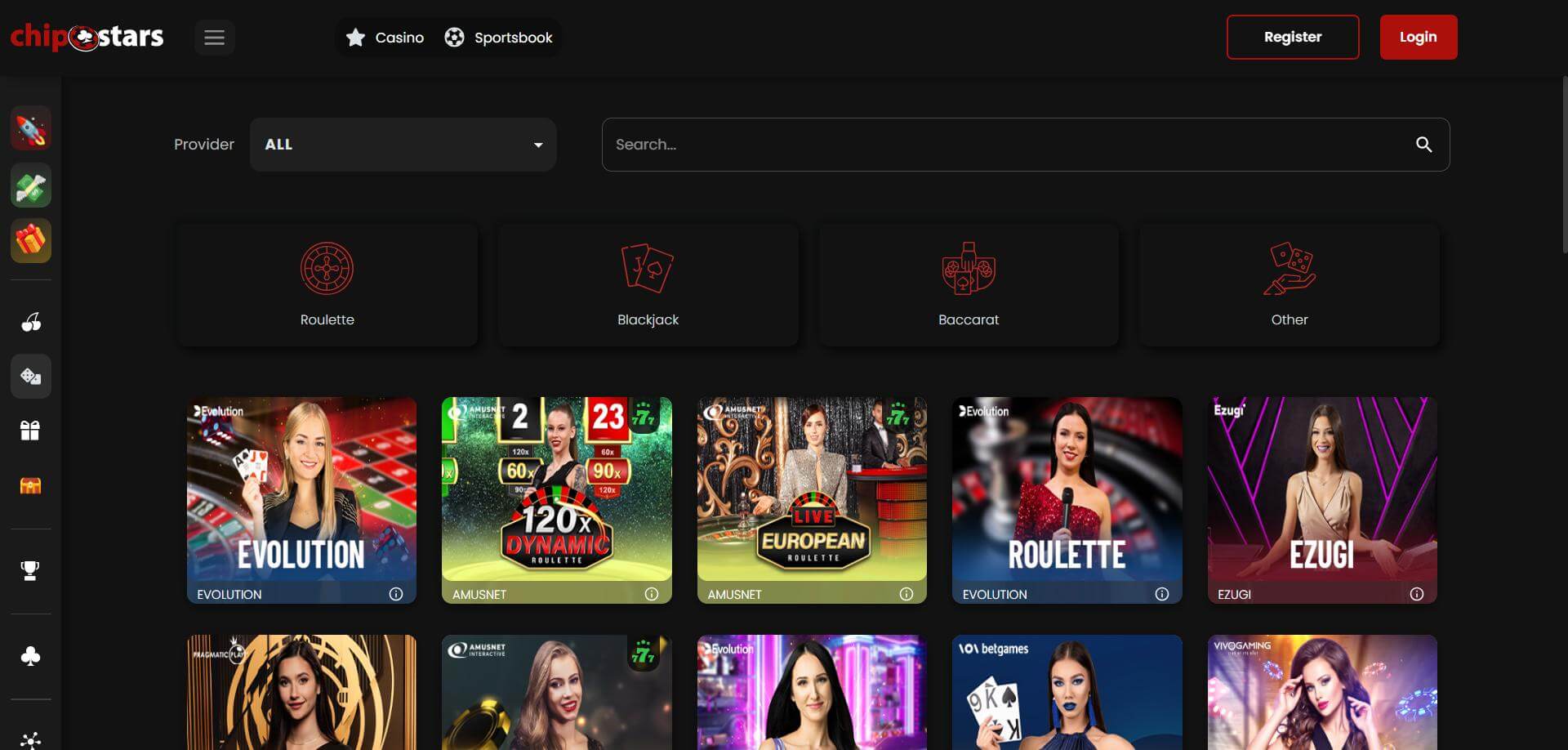Viewport: 1568px width, 750px height.
Task: Open the dice live casino icon
Action: click(x=31, y=377)
